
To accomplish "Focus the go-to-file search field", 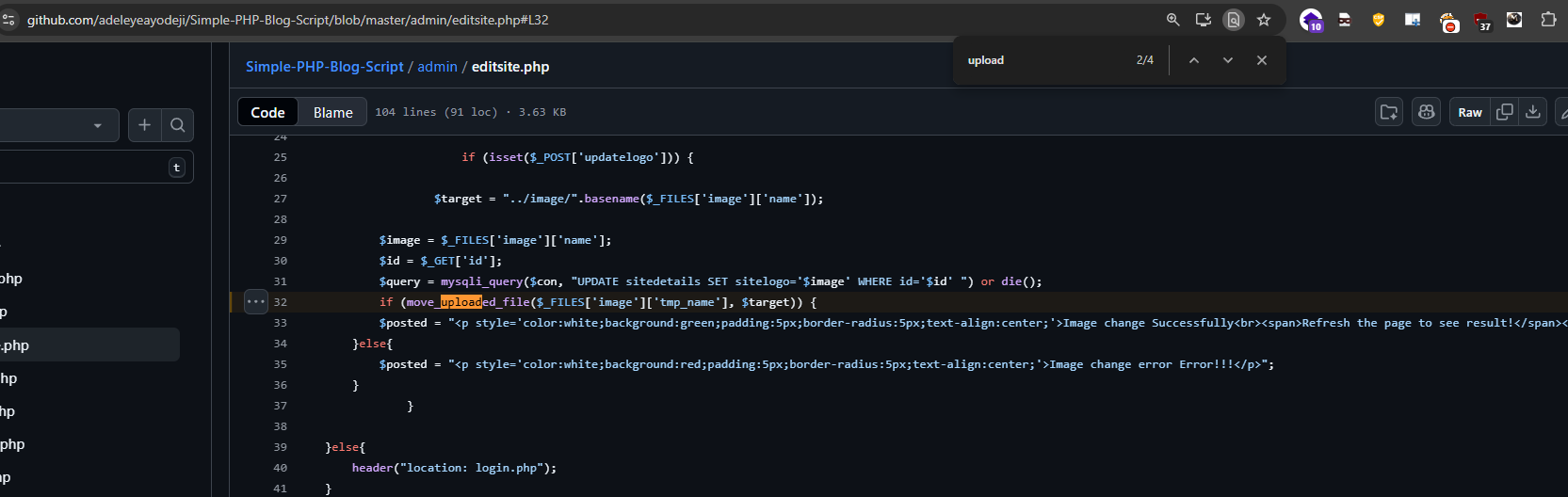I will [x=94, y=168].
